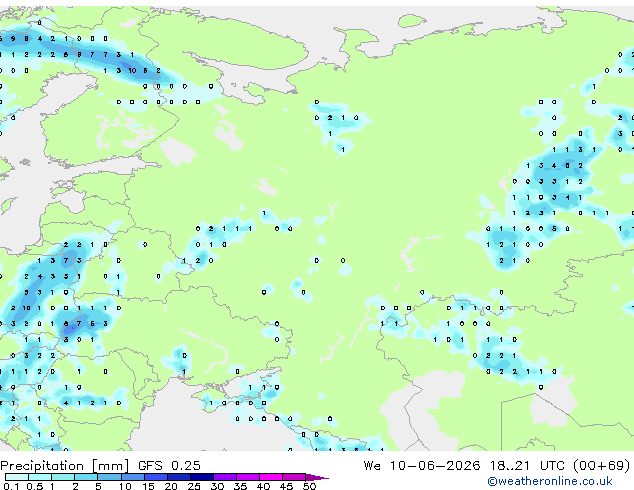This screenshot has height=490, width=634.
Task: Pick the 35–40 mm violet legend swatch
Action: click(x=248, y=477)
